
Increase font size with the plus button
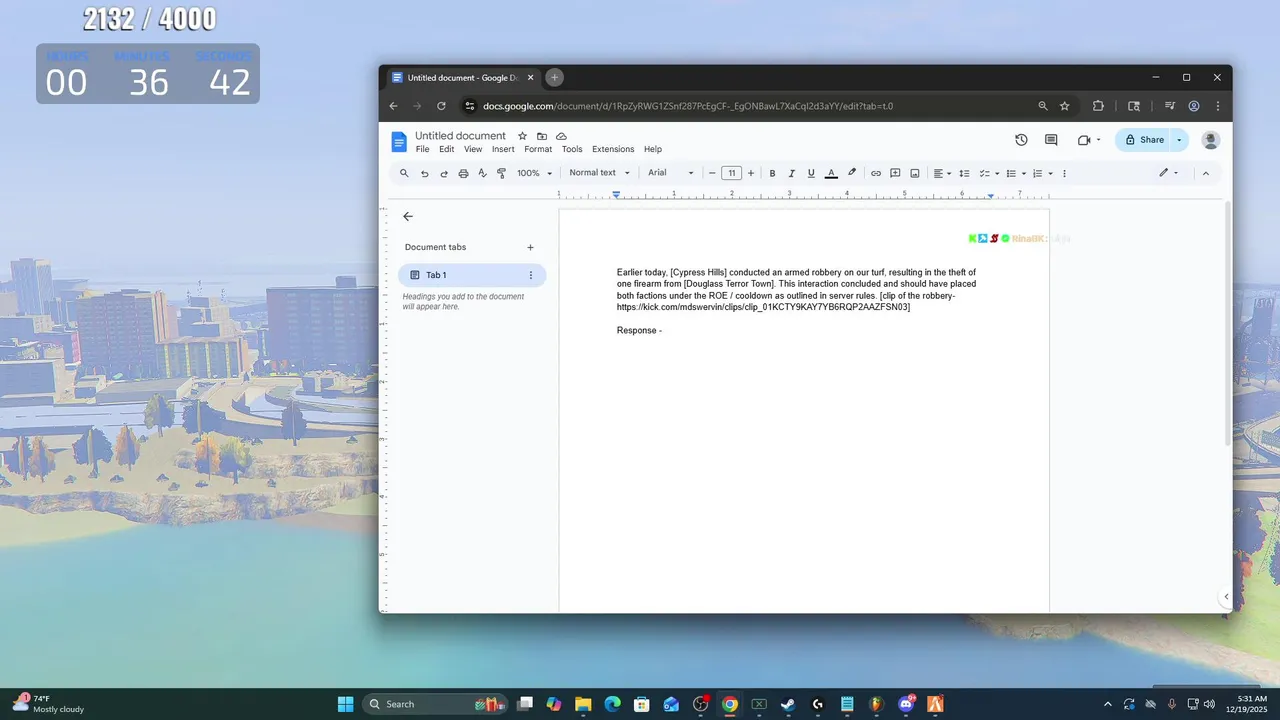pyautogui.click(x=751, y=173)
